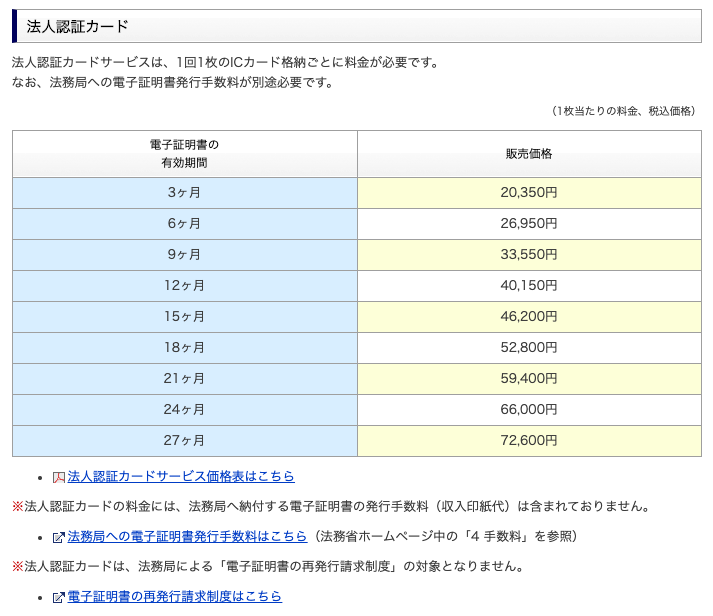Click the 46,200円 price cell

coord(529,317)
